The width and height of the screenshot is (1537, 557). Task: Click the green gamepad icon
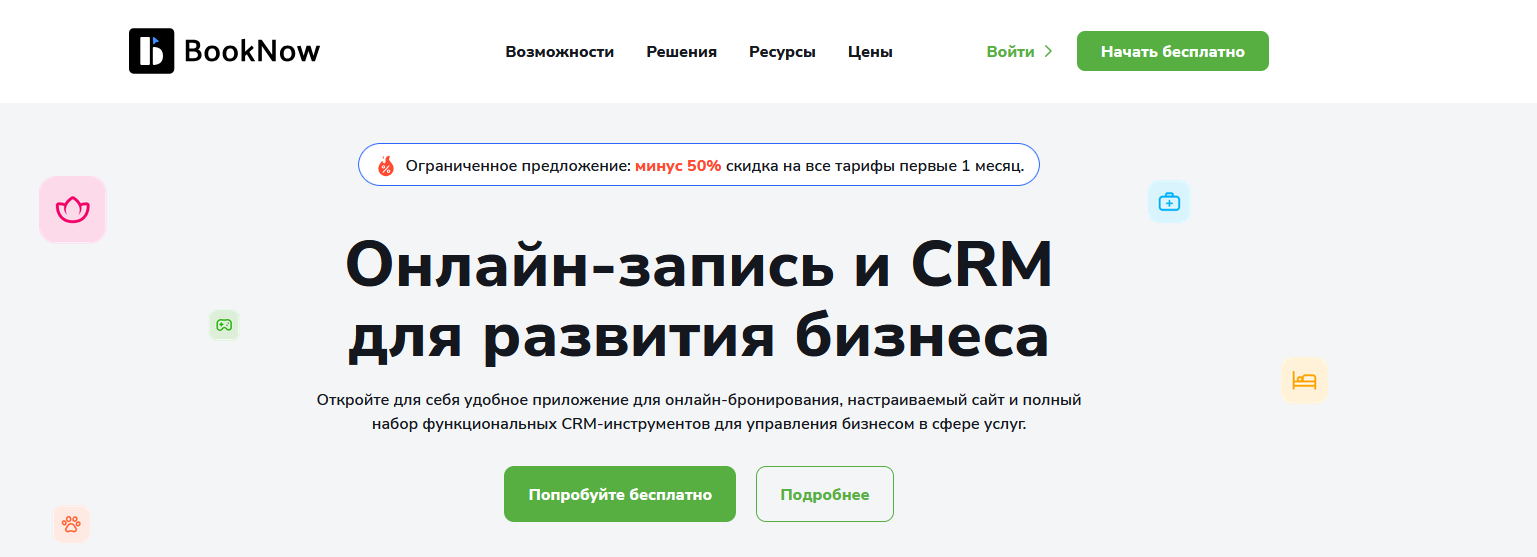click(x=224, y=325)
